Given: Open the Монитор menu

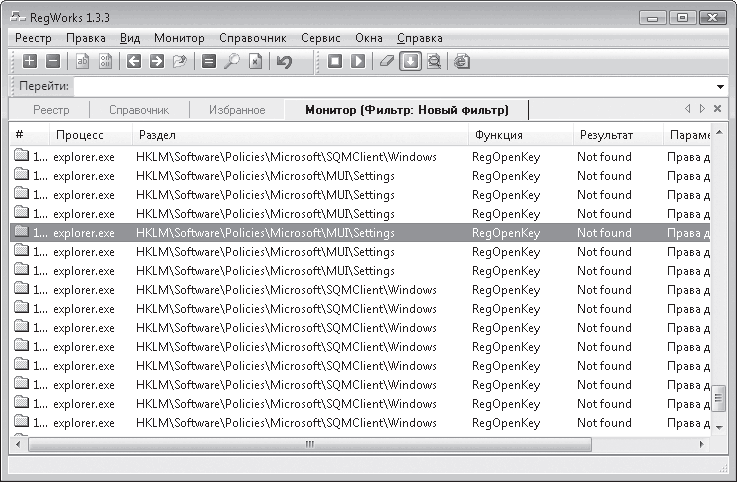Looking at the screenshot, I should pos(179,38).
